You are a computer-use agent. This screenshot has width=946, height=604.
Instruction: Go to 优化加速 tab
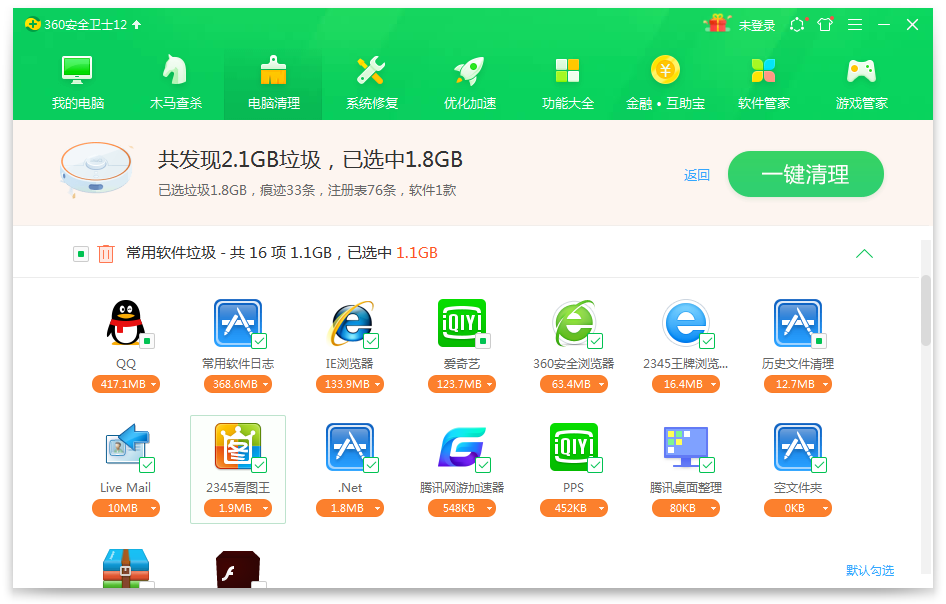[470, 83]
